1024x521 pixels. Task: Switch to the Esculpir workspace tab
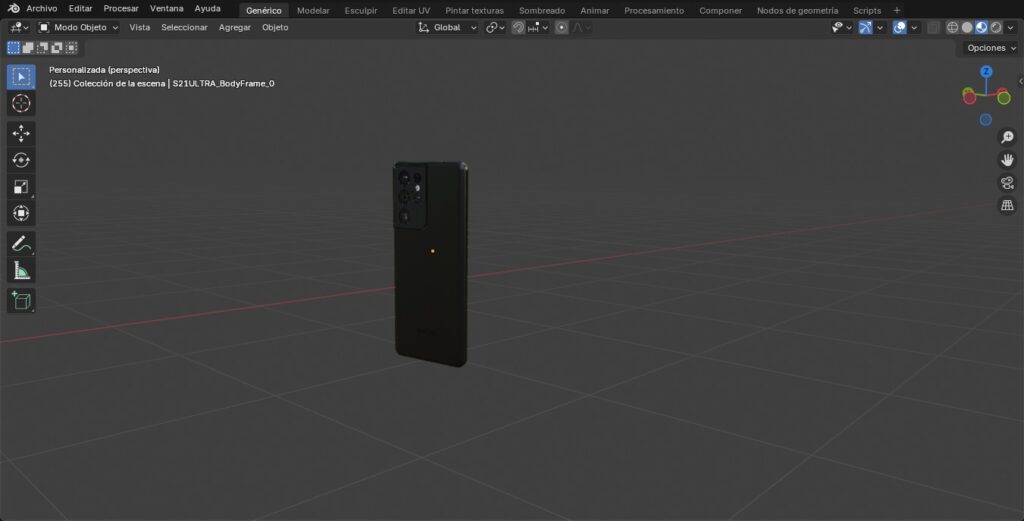361,10
